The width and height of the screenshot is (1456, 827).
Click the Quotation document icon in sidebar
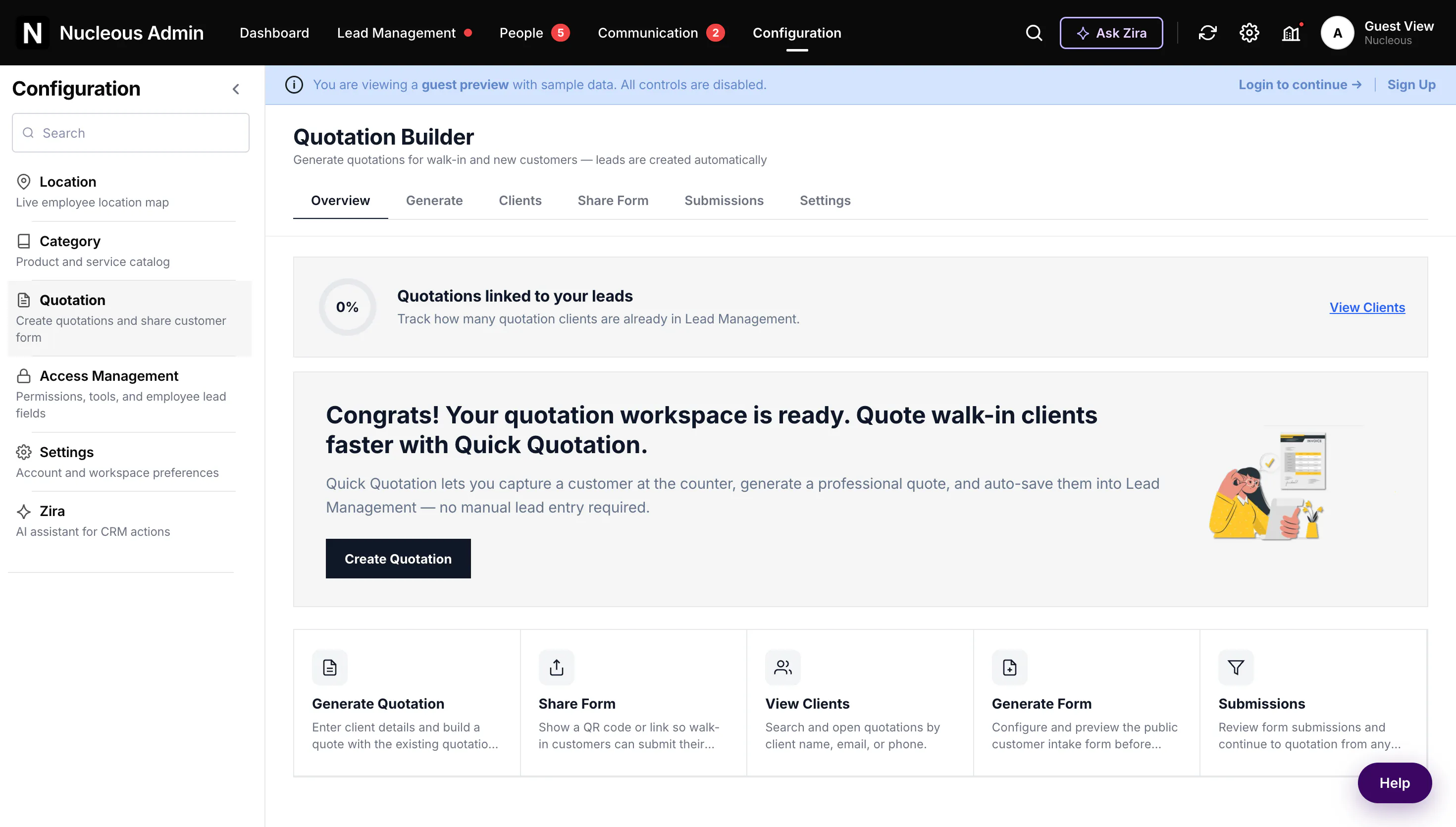click(24, 300)
